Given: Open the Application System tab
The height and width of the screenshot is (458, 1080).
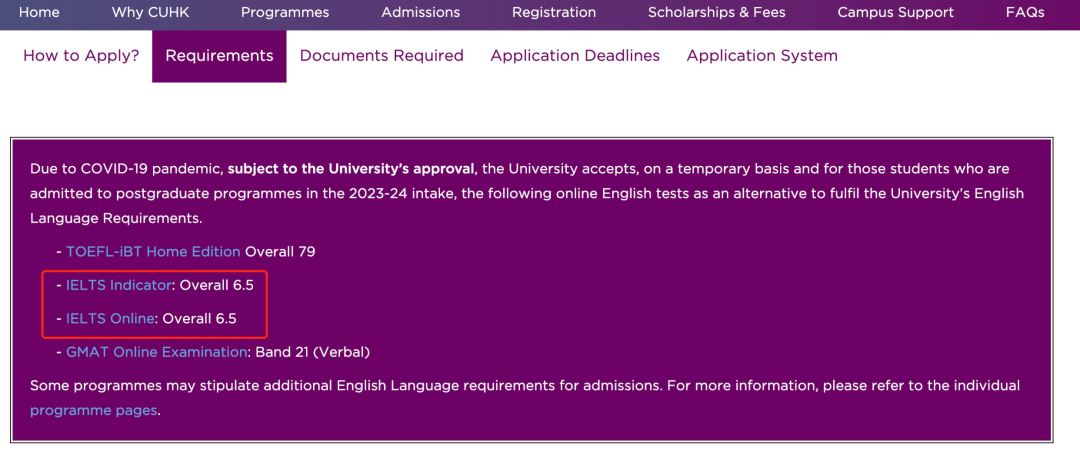Looking at the screenshot, I should 762,56.
